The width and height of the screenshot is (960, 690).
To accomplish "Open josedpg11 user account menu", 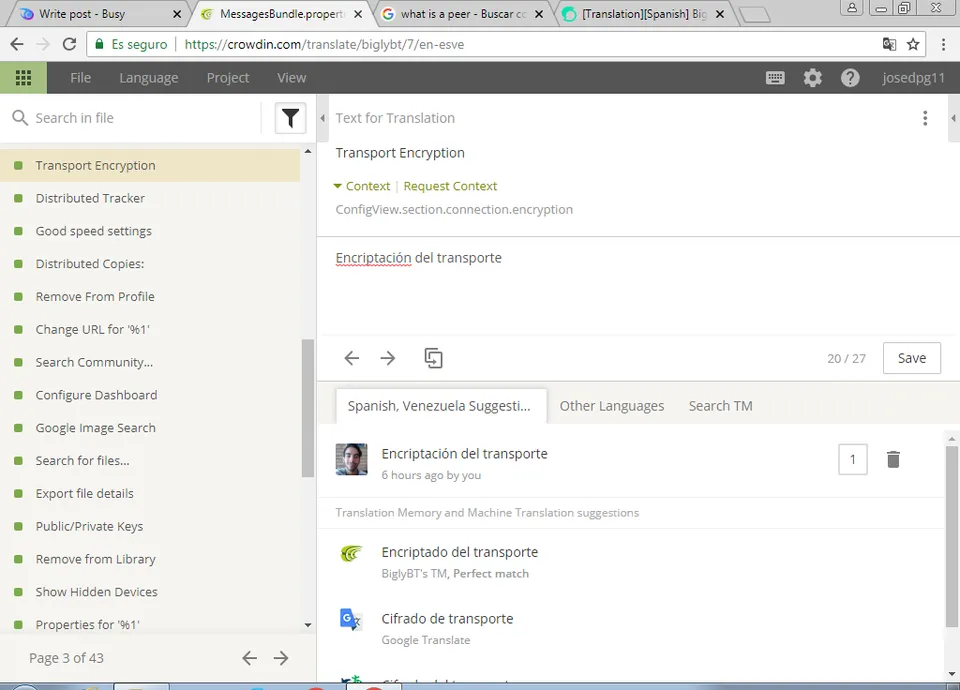I will tap(913, 78).
